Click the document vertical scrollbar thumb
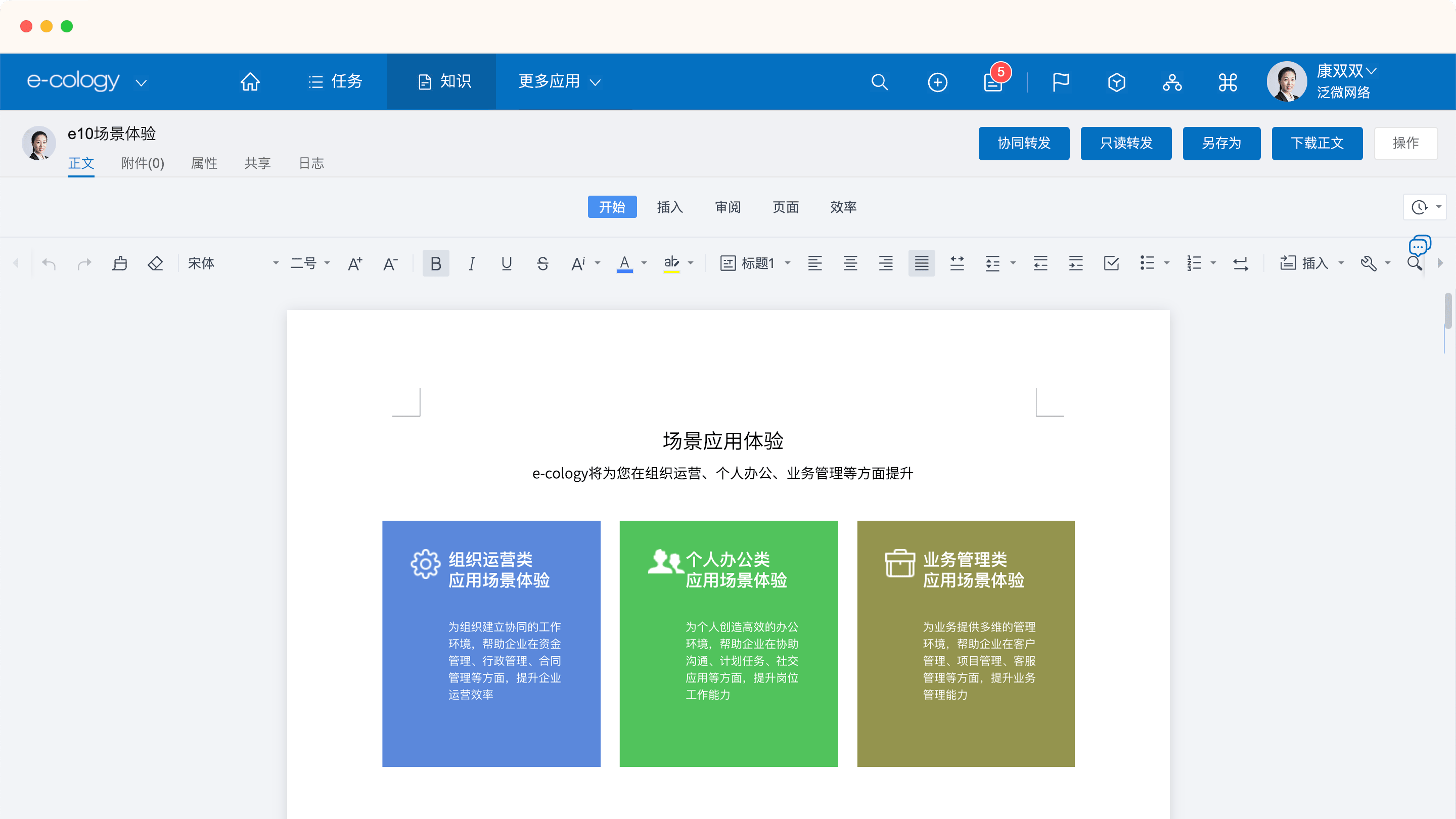This screenshot has height=819, width=1456. [1447, 311]
